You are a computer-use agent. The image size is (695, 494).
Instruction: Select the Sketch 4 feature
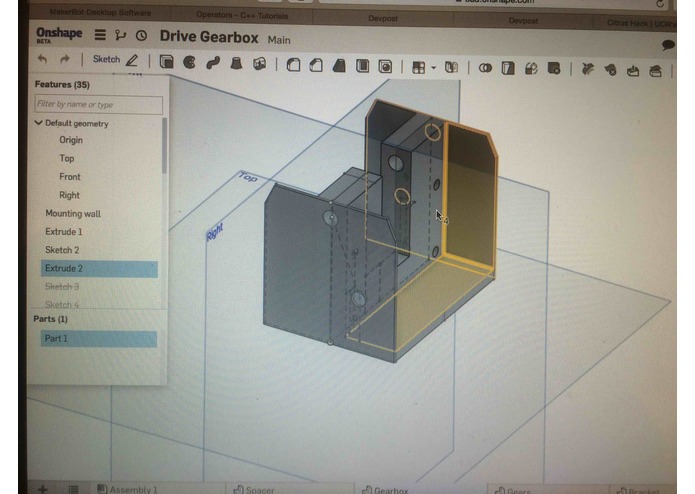(62, 304)
